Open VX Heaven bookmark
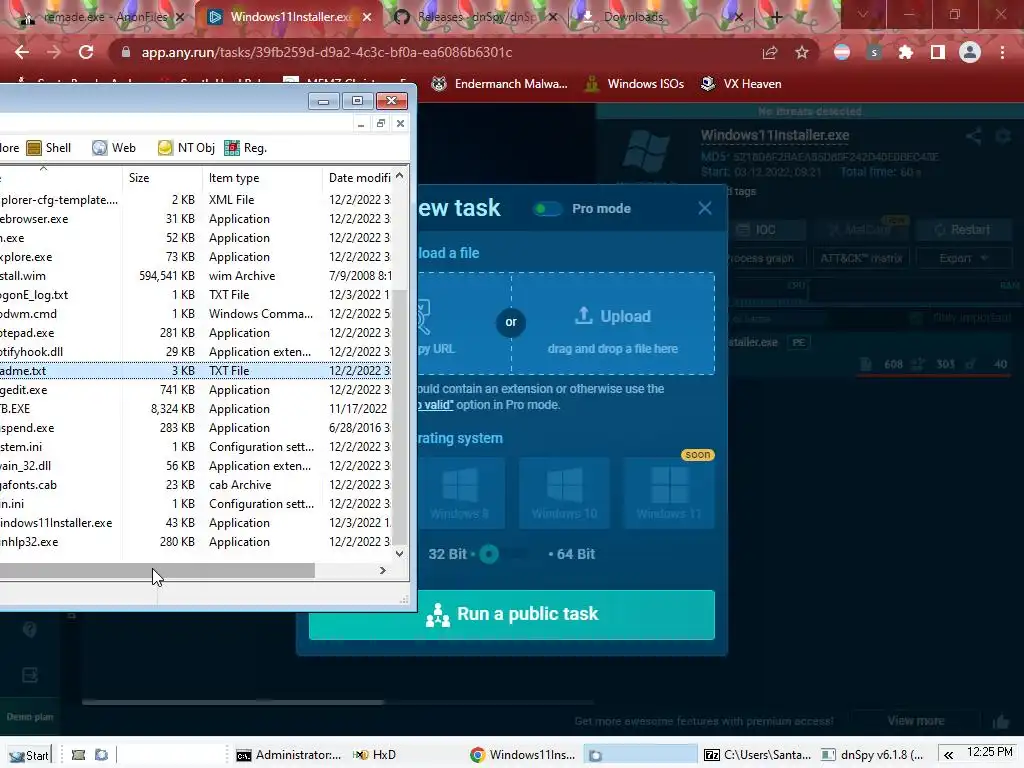Image resolution: width=1024 pixels, height=768 pixels. 741,84
